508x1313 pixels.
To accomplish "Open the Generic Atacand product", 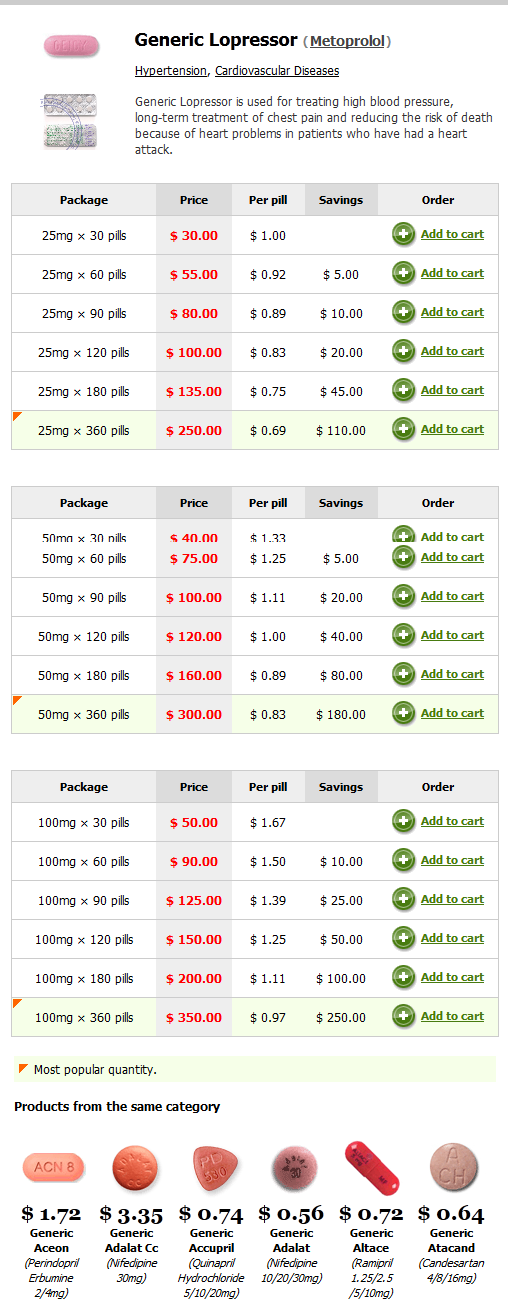I will (x=452, y=1240).
